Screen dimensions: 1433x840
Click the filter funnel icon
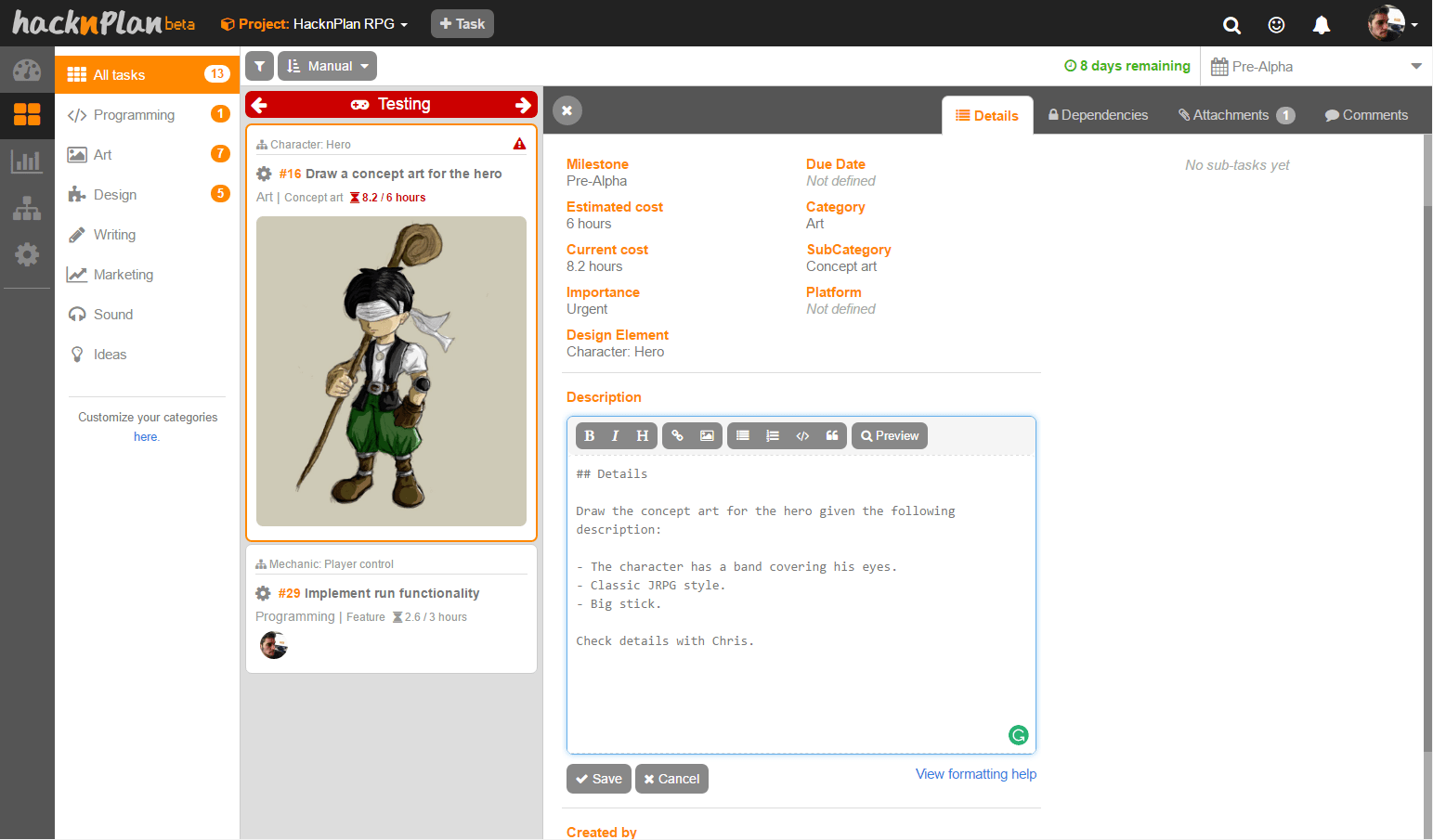pos(260,66)
